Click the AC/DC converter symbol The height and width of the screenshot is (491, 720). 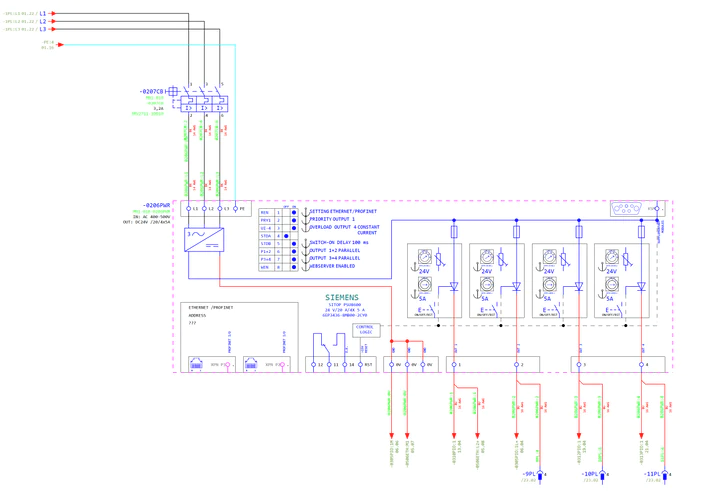(204, 240)
